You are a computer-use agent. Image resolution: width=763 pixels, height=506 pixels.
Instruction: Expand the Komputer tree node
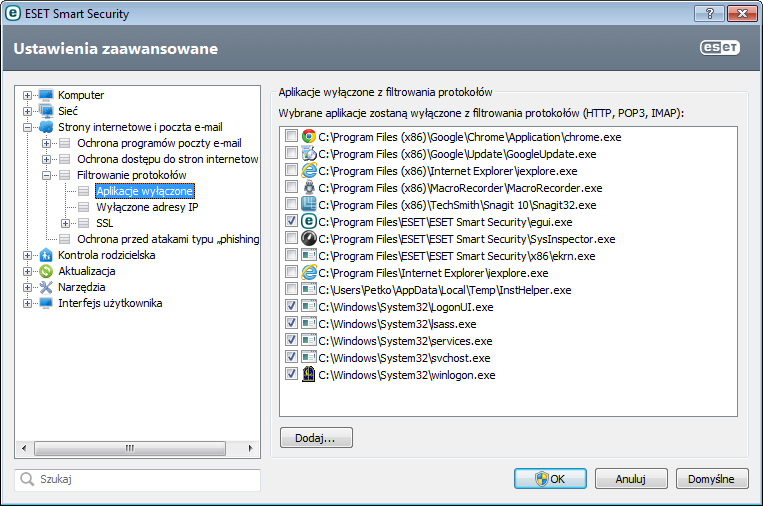tap(27, 95)
